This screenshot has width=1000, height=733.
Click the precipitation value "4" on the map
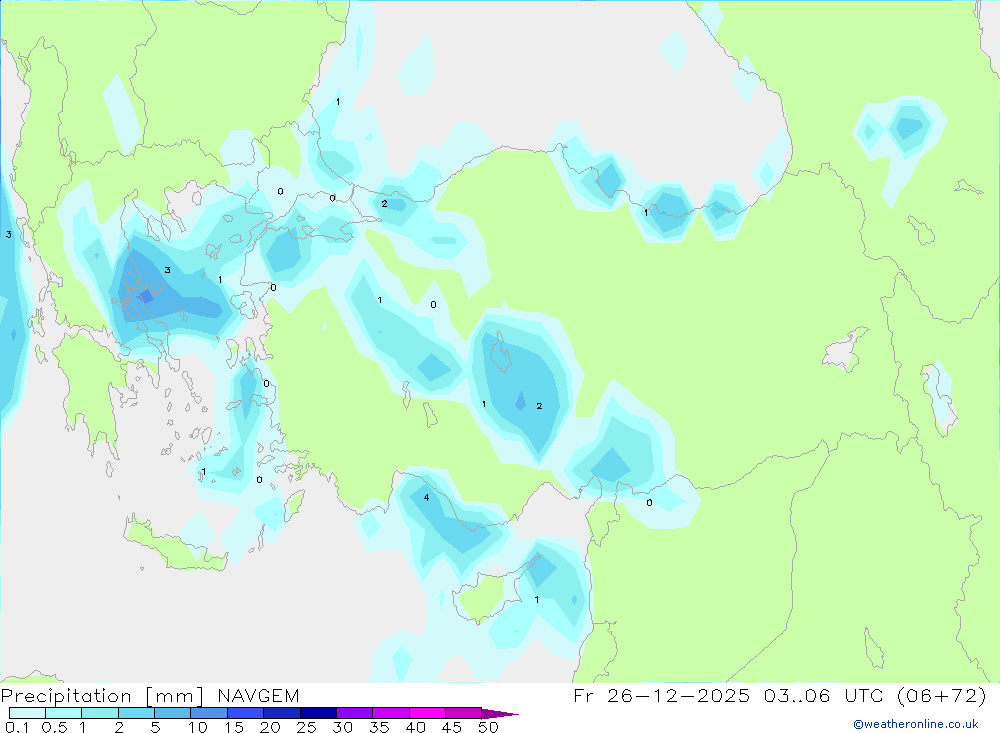427,498
